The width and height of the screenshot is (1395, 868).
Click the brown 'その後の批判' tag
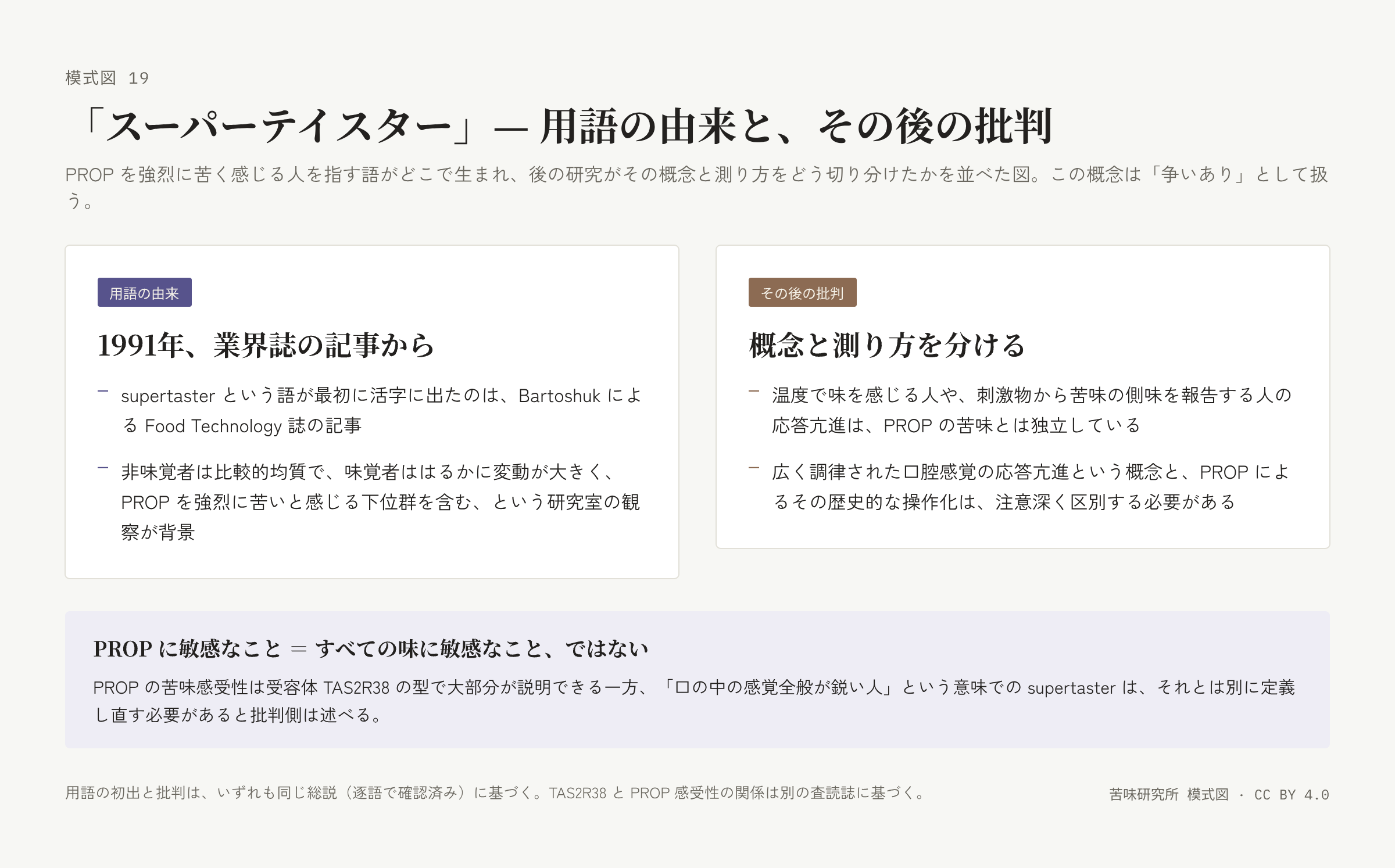pos(802,293)
